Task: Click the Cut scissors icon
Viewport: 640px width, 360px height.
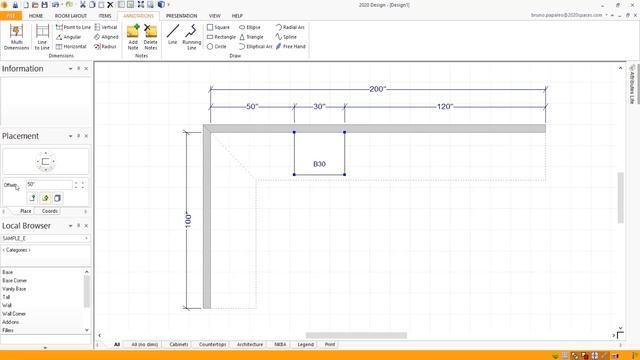Action: [83, 5]
